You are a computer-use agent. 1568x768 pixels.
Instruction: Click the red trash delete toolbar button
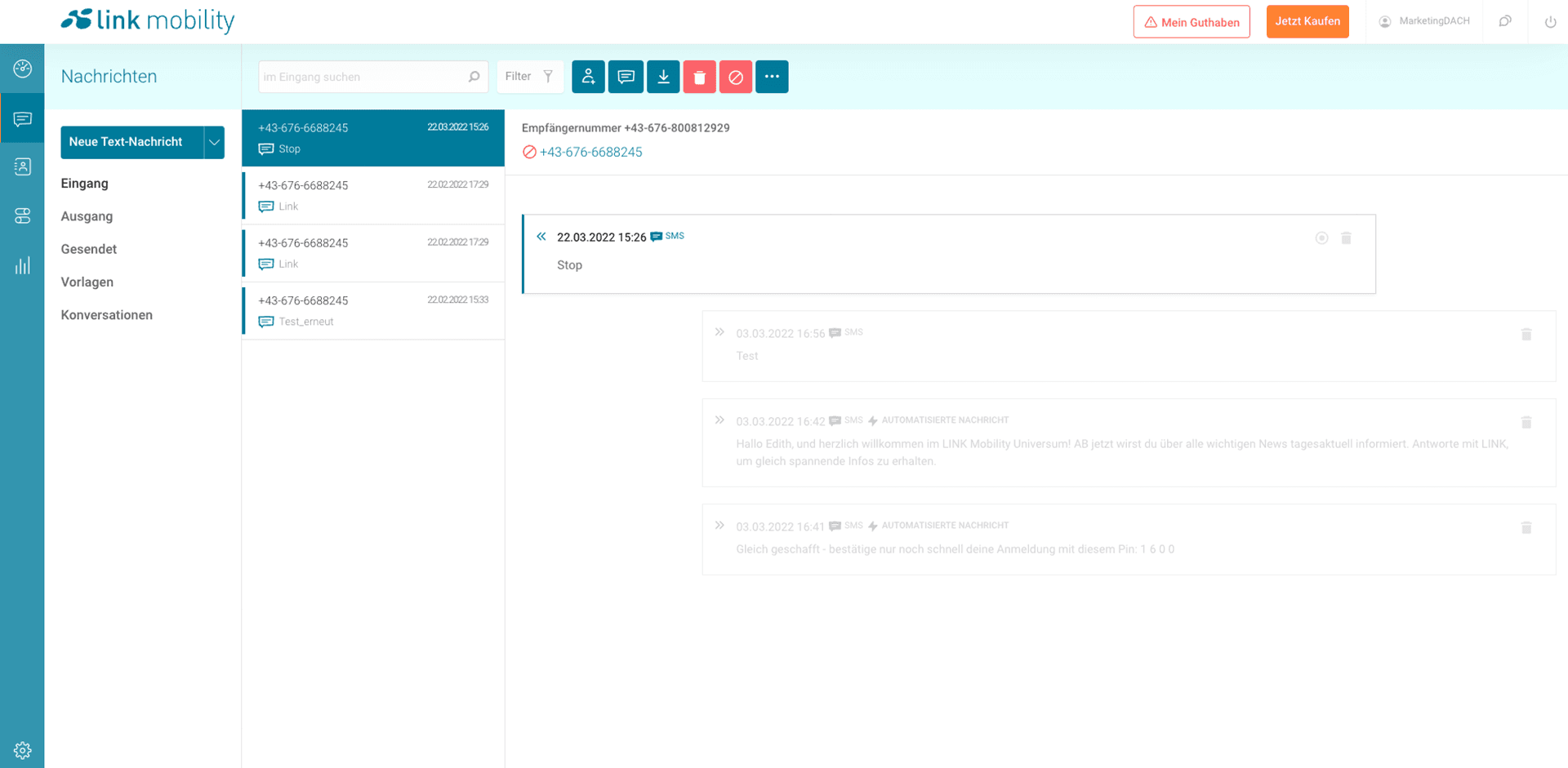point(700,77)
